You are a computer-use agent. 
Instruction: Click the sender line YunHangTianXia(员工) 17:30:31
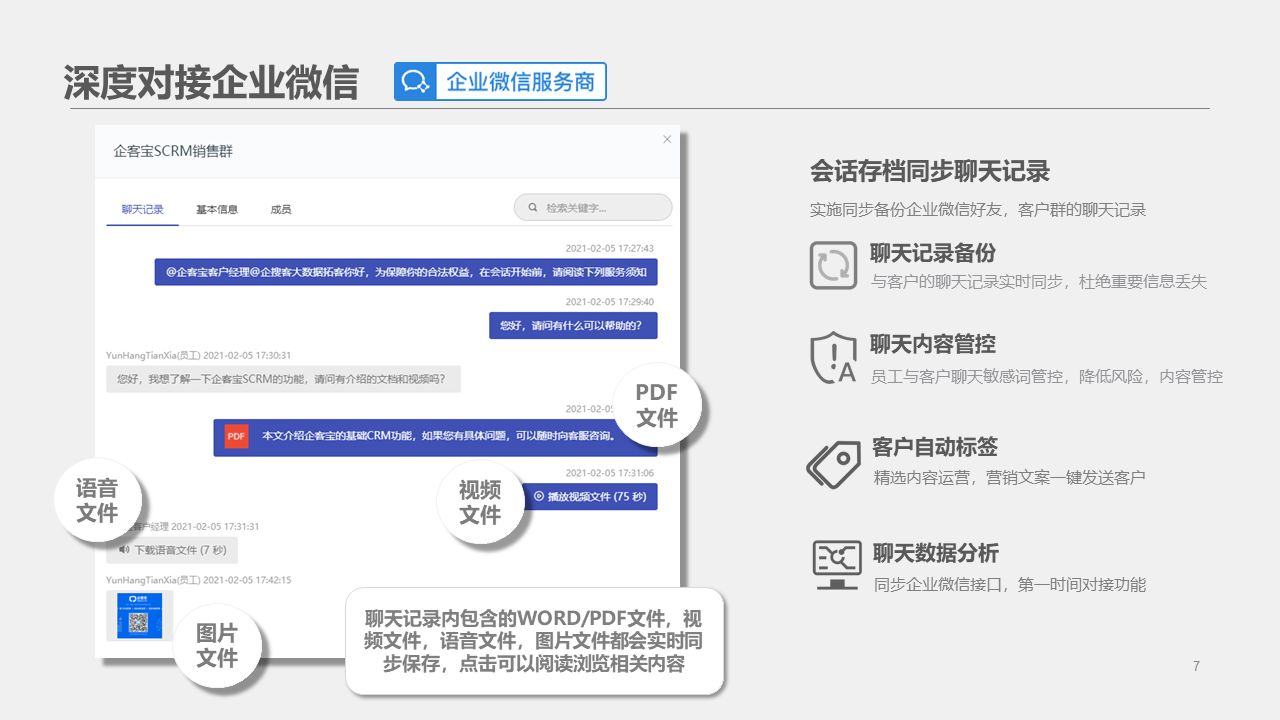[x=199, y=355]
